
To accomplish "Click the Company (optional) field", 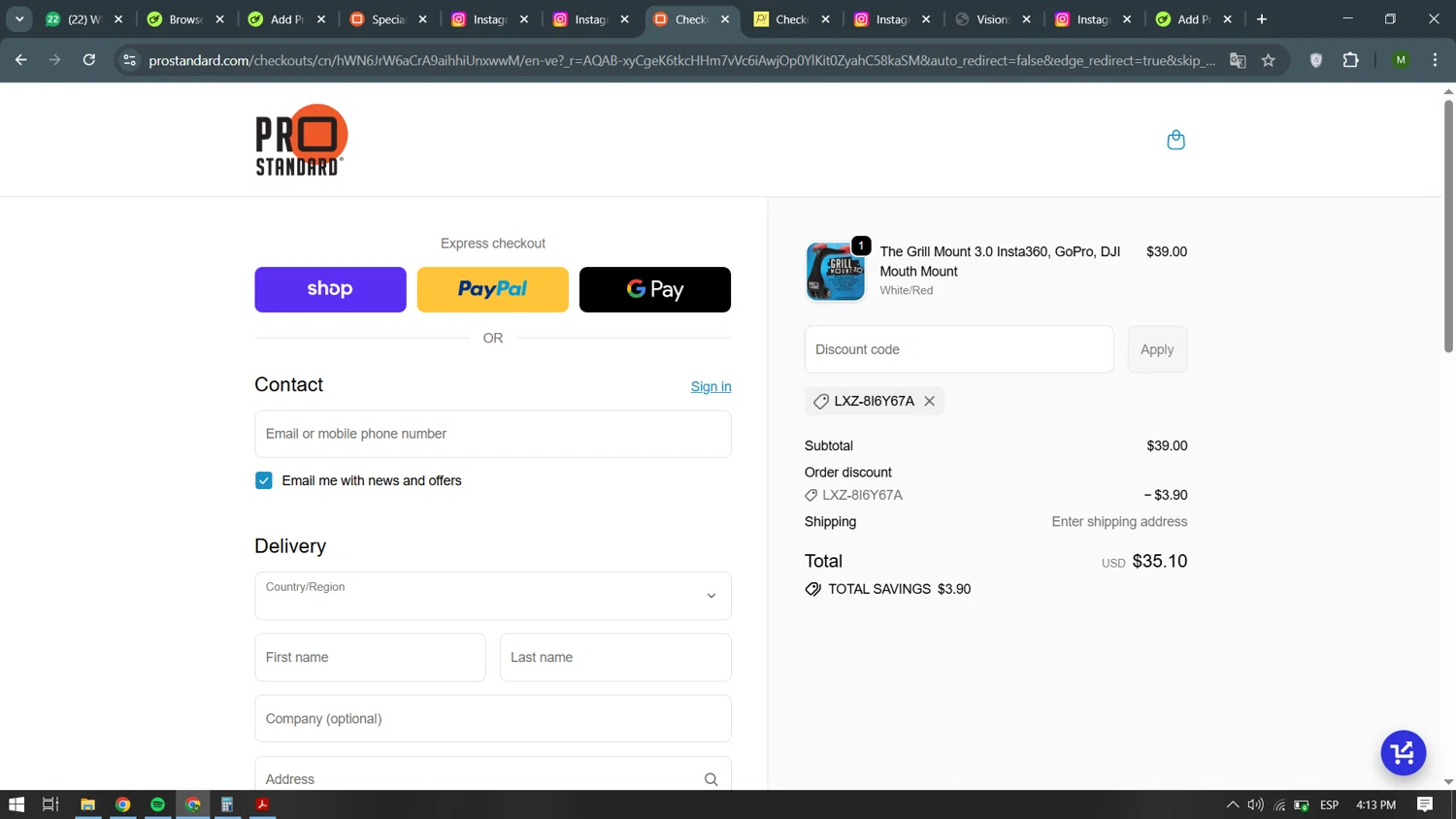I will (492, 718).
